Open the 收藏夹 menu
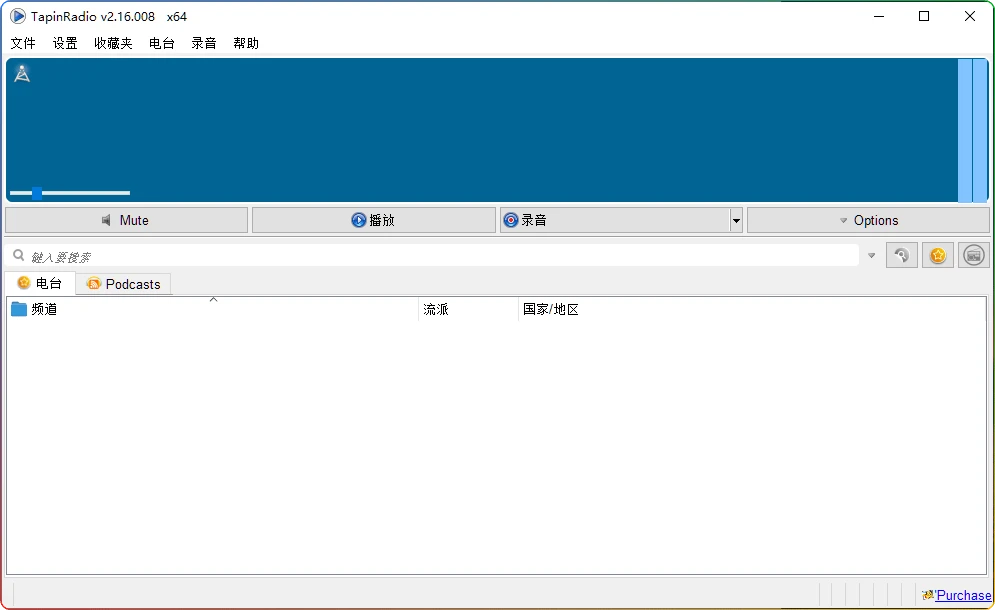 coord(113,43)
